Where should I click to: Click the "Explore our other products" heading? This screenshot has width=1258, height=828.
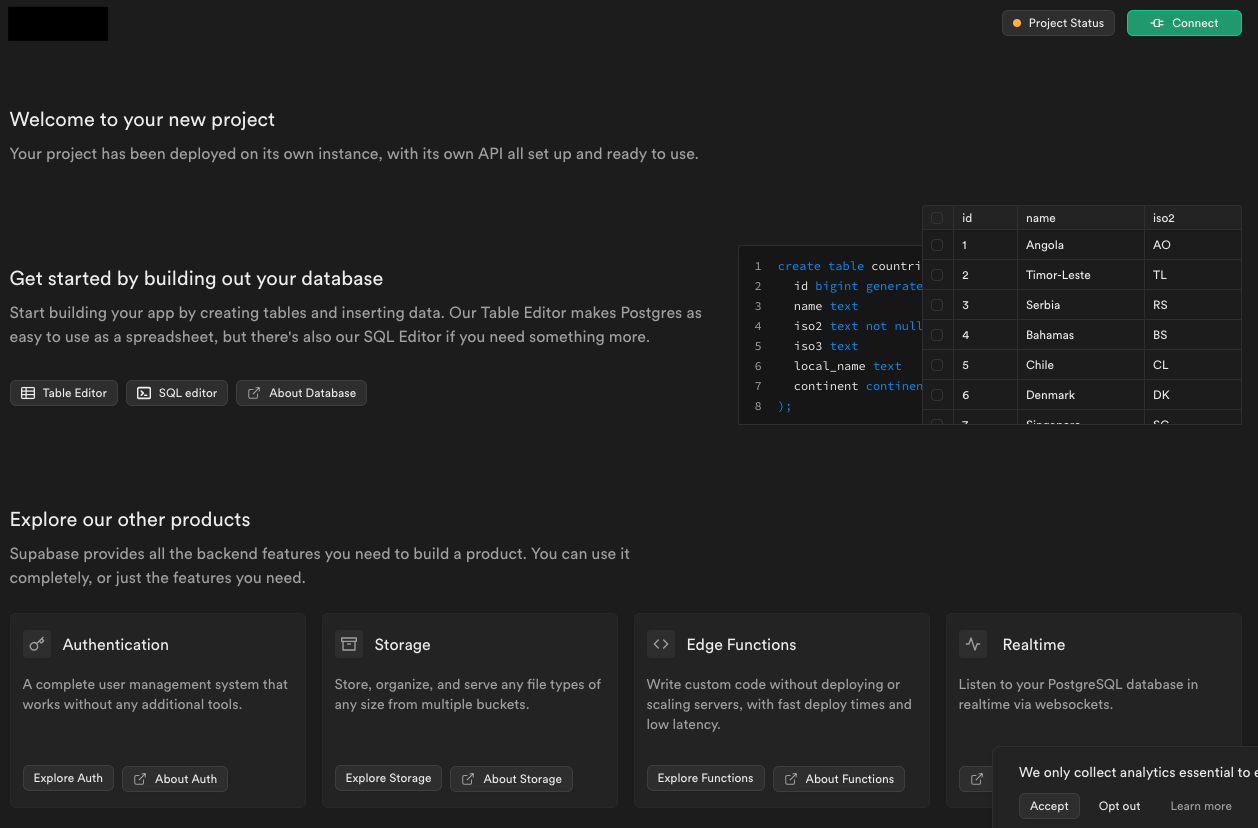[130, 519]
